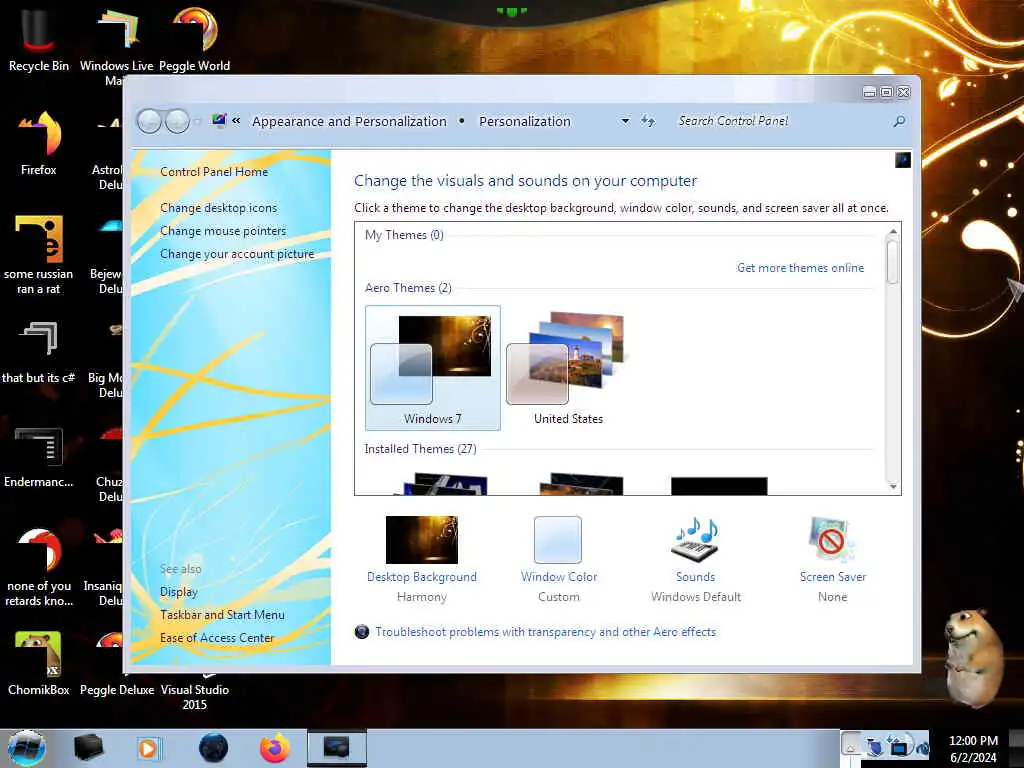This screenshot has height=768, width=1024.
Task: Select 'some russian ran a rat' desktop icon
Action: [38, 255]
